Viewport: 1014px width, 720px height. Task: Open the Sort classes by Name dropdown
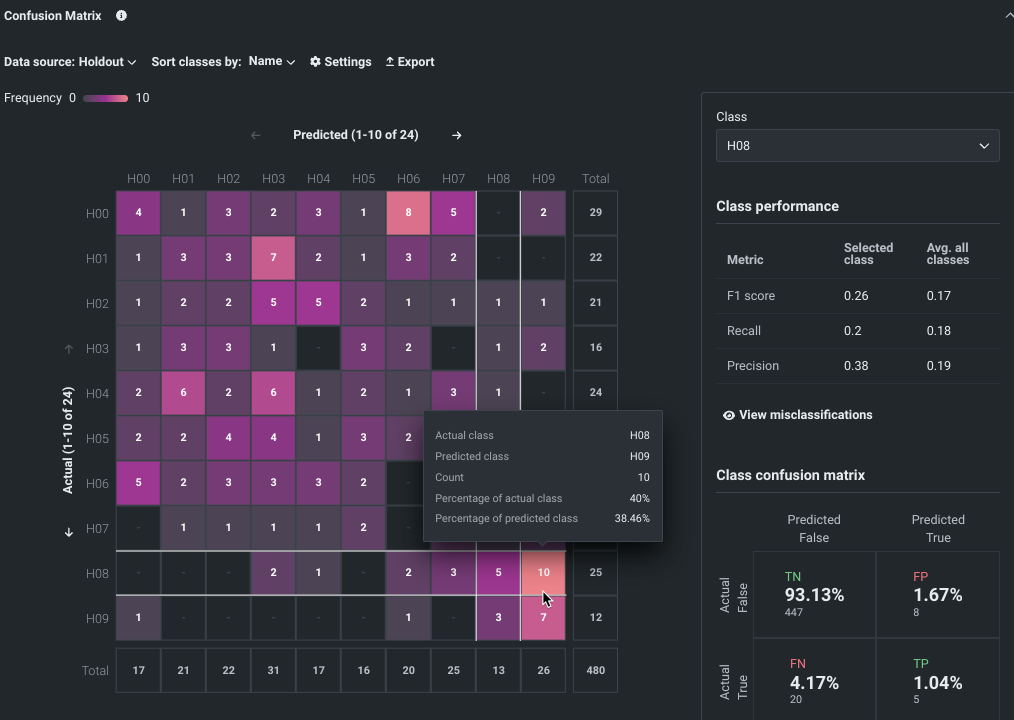(272, 62)
